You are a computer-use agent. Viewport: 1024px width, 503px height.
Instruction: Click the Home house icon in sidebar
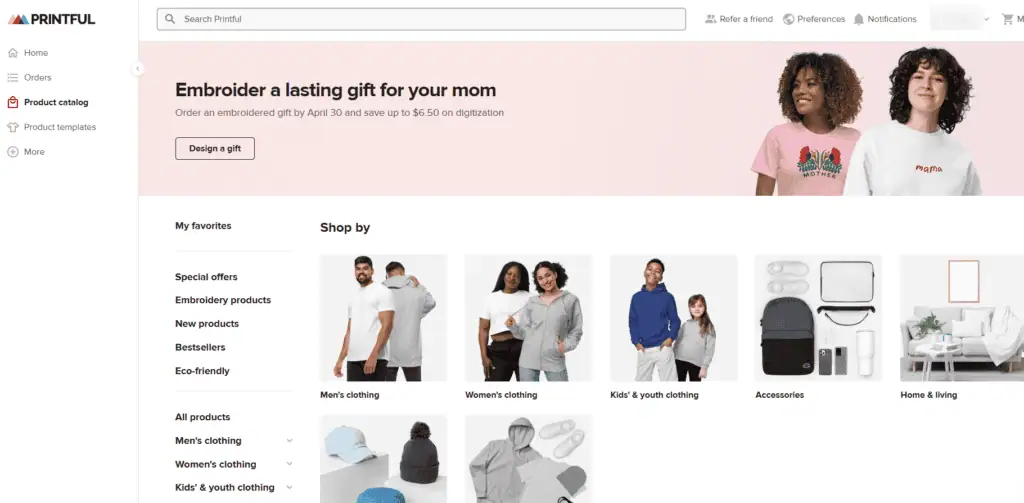[13, 53]
